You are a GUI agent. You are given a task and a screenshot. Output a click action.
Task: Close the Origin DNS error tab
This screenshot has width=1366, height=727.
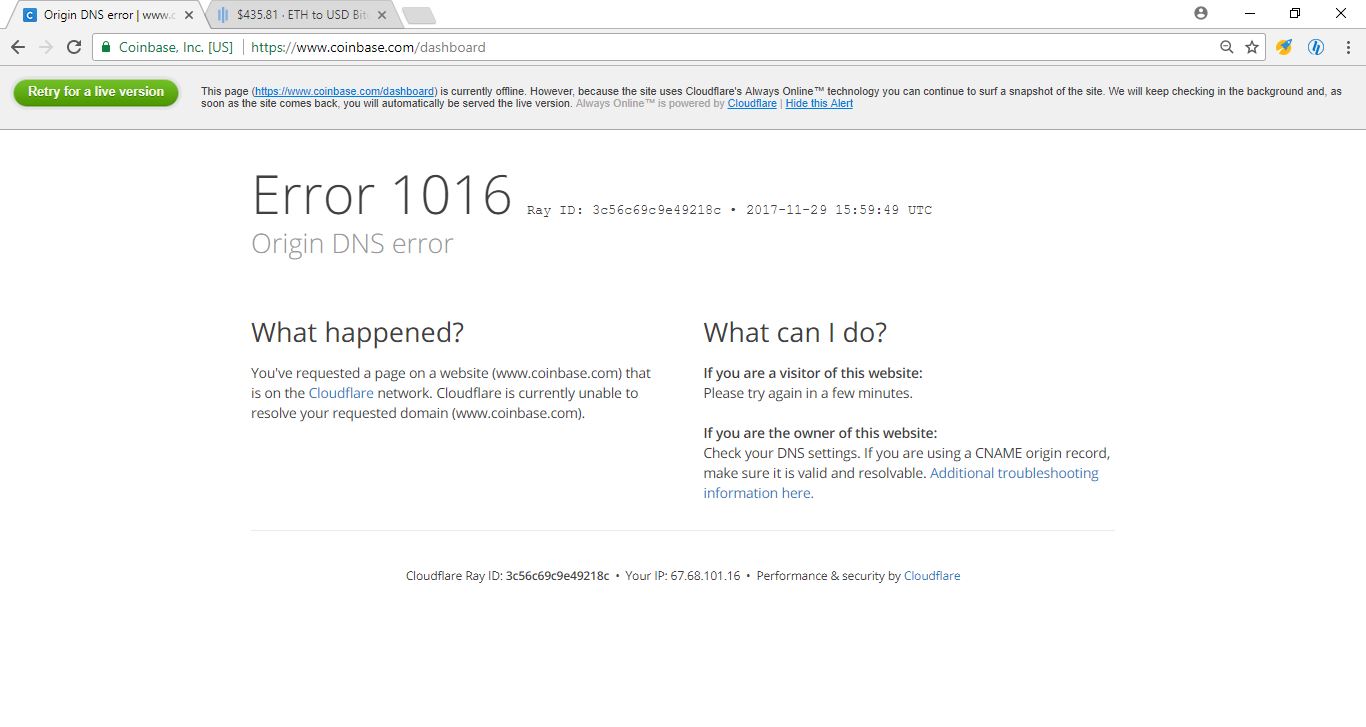pos(189,15)
